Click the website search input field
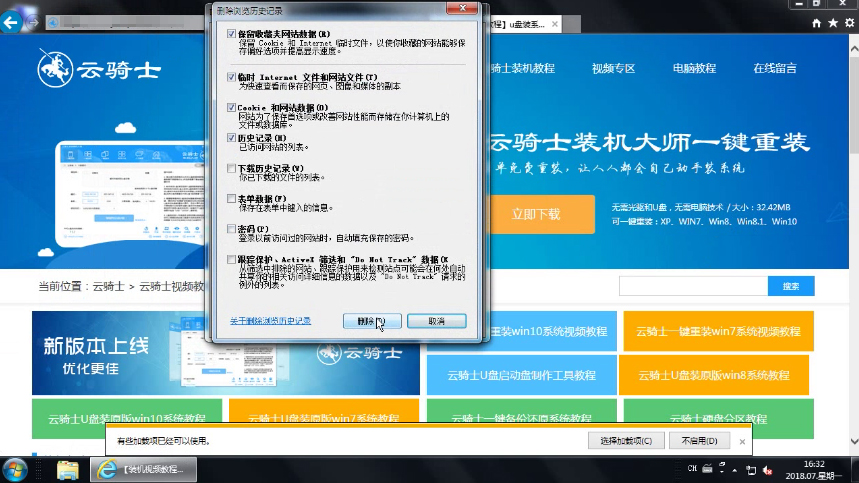Screen dimensions: 859x483 point(694,286)
